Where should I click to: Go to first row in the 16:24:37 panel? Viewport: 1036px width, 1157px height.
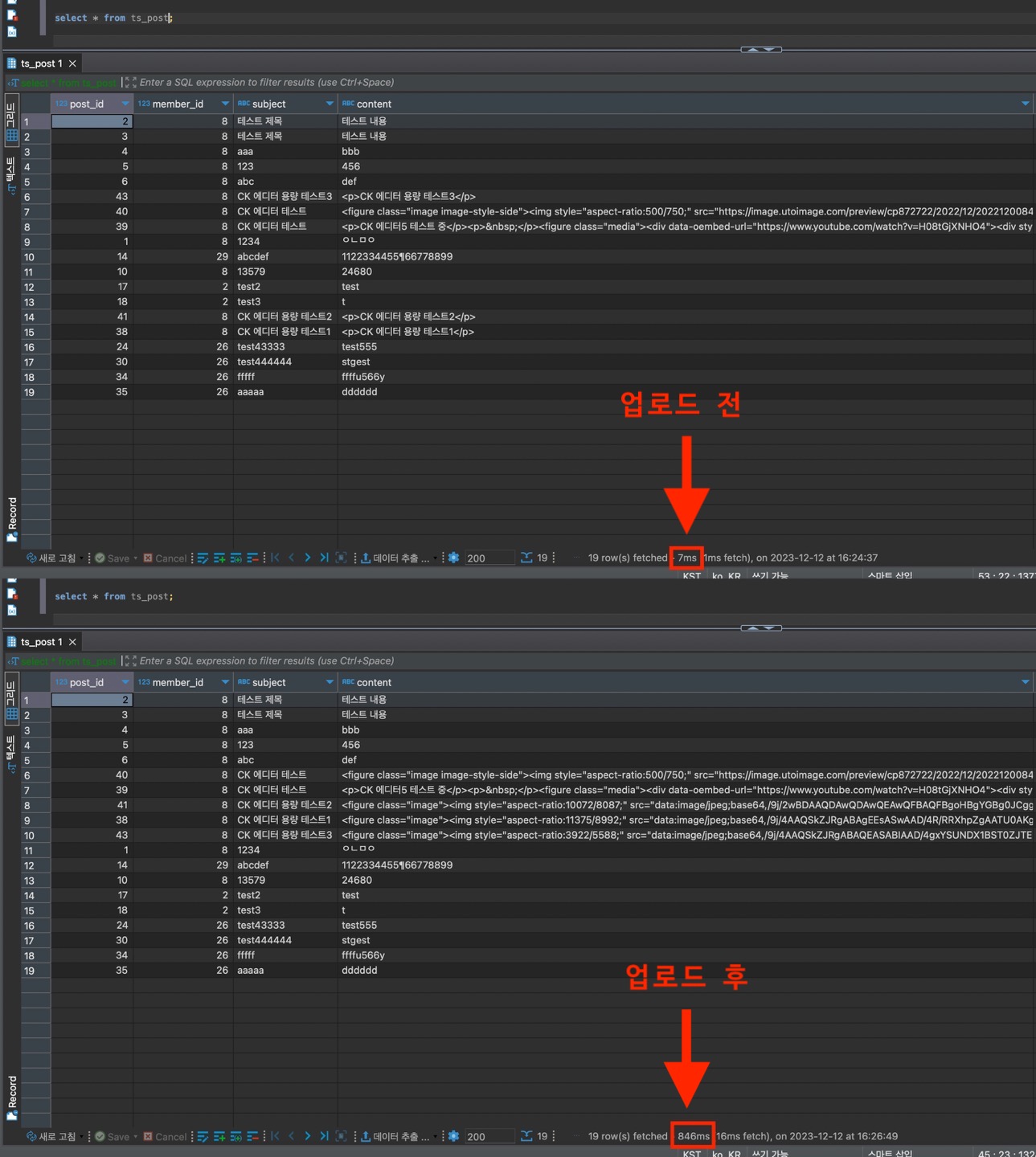pos(275,558)
